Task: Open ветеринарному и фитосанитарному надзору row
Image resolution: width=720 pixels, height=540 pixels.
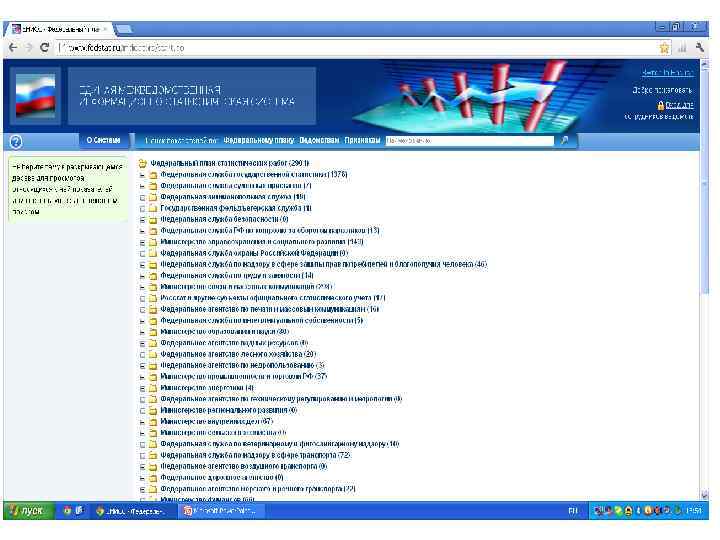Action: pos(280,444)
